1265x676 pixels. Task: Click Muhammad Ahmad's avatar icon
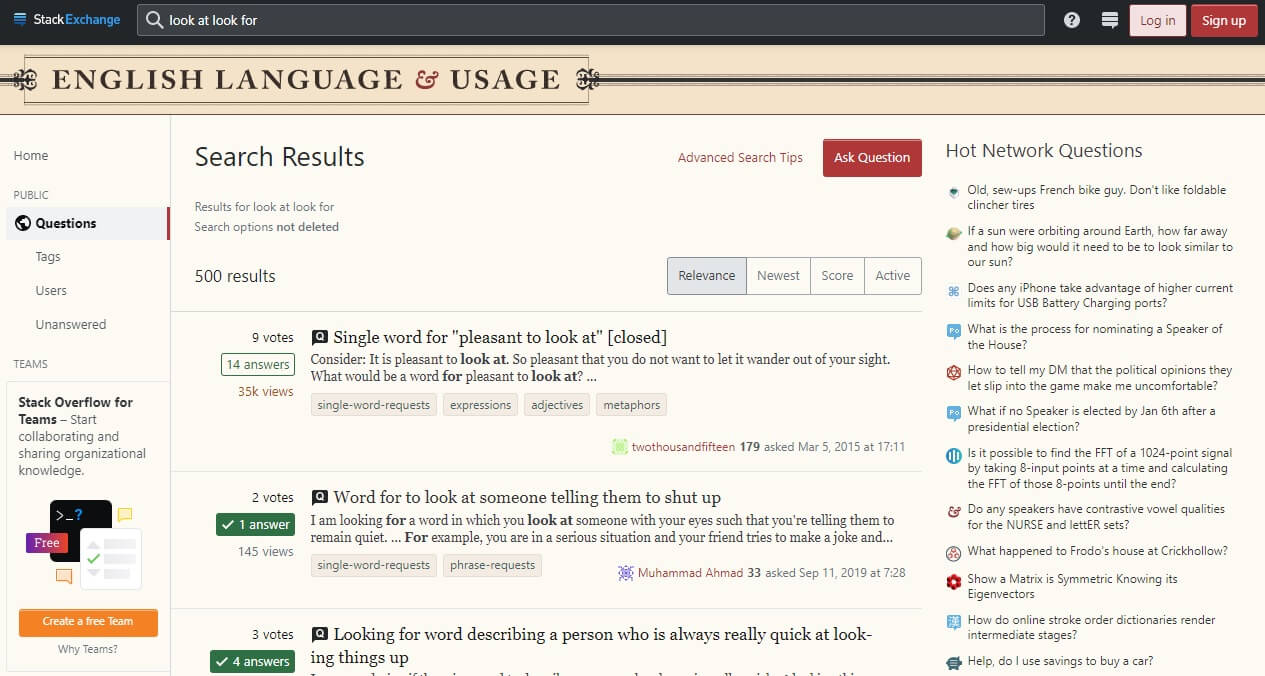(x=626, y=573)
